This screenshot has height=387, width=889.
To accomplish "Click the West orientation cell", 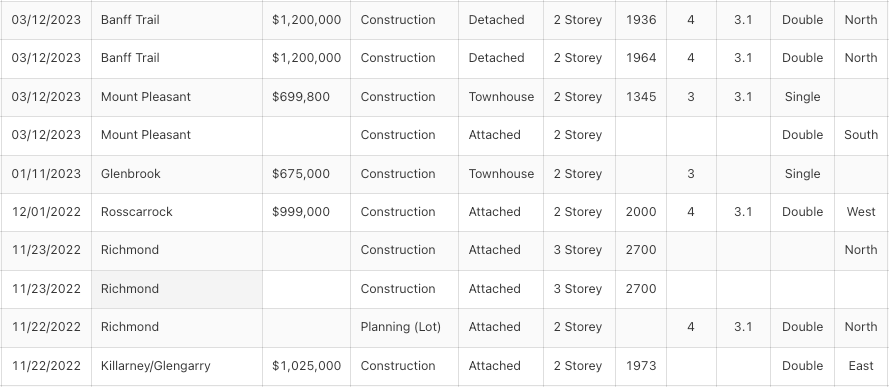I will pyautogui.click(x=861, y=212).
